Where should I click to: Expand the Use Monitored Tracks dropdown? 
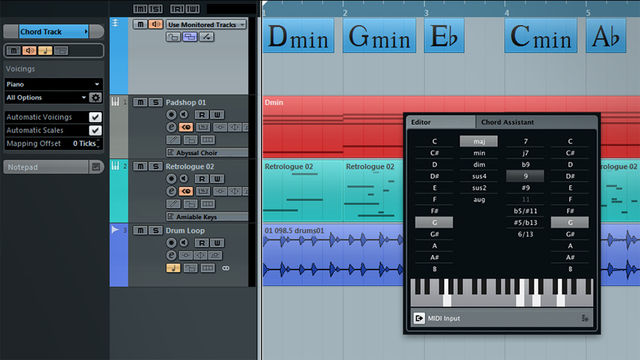(x=206, y=24)
